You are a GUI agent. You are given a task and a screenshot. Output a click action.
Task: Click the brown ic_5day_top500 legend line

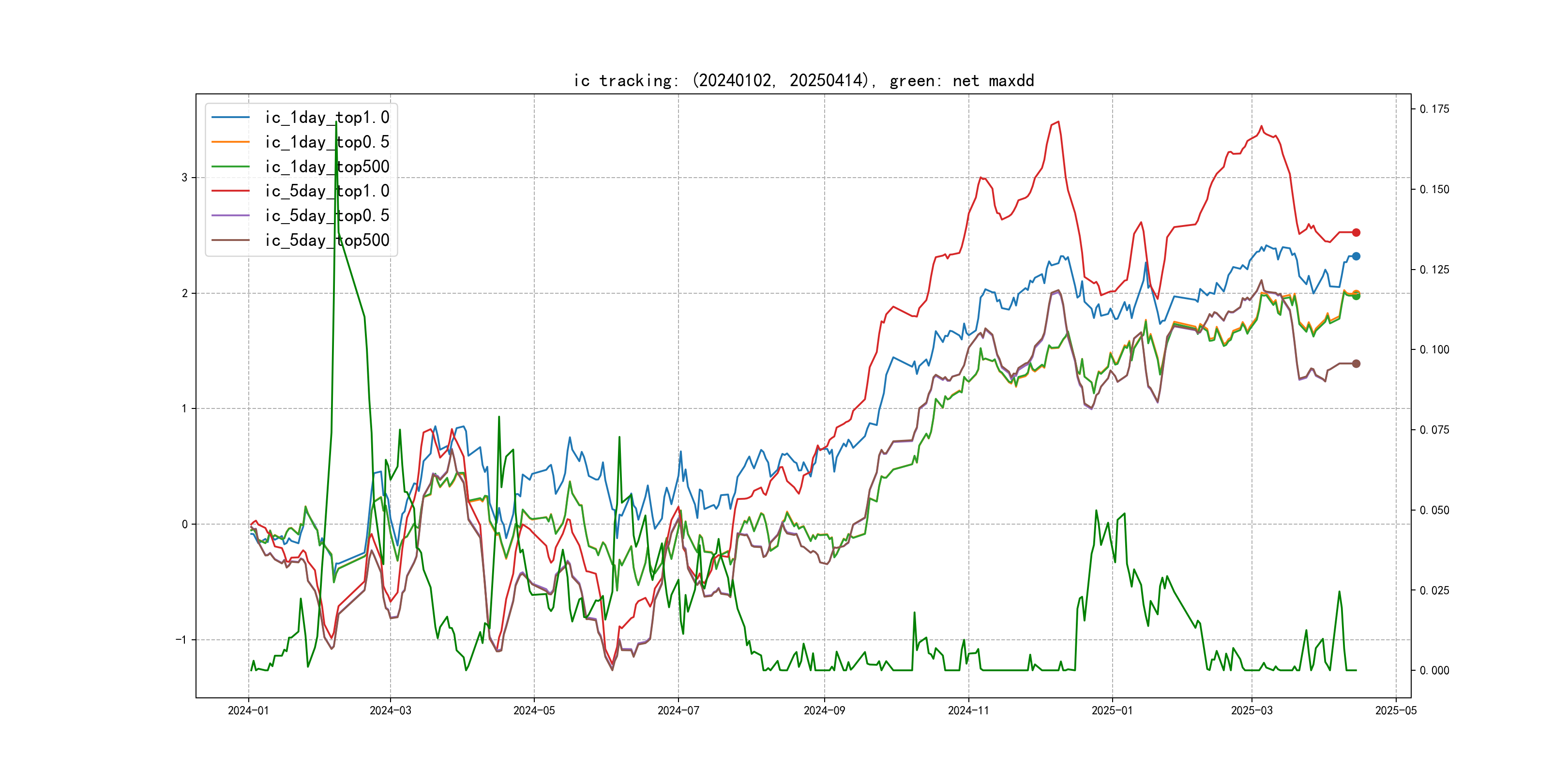230,240
